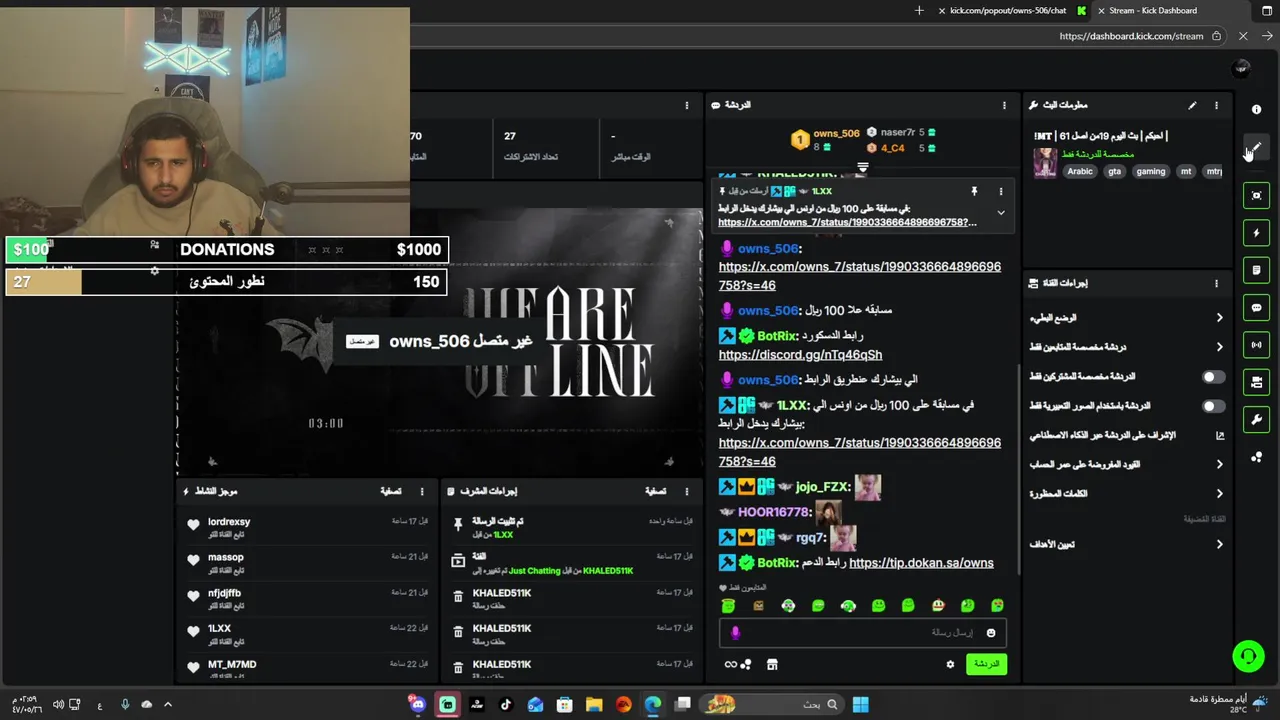Toggle subscribers-only chat switch
This screenshot has height=720, width=1280.
coord(1212,377)
